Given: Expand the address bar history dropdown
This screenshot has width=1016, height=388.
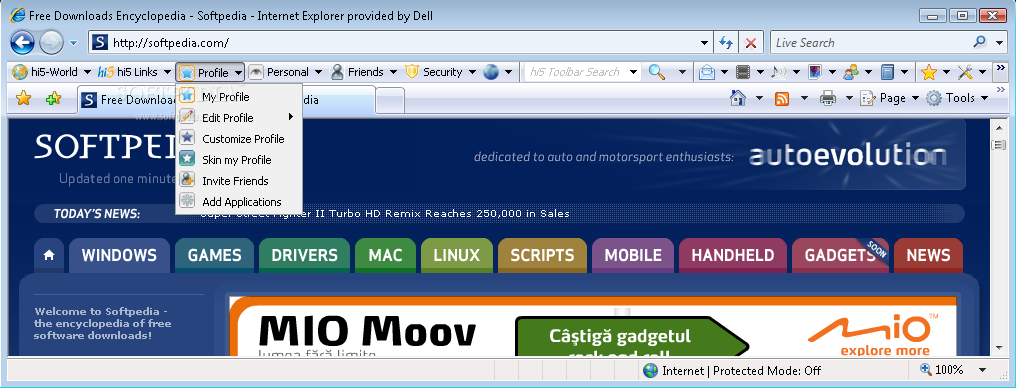Looking at the screenshot, I should click(x=704, y=43).
